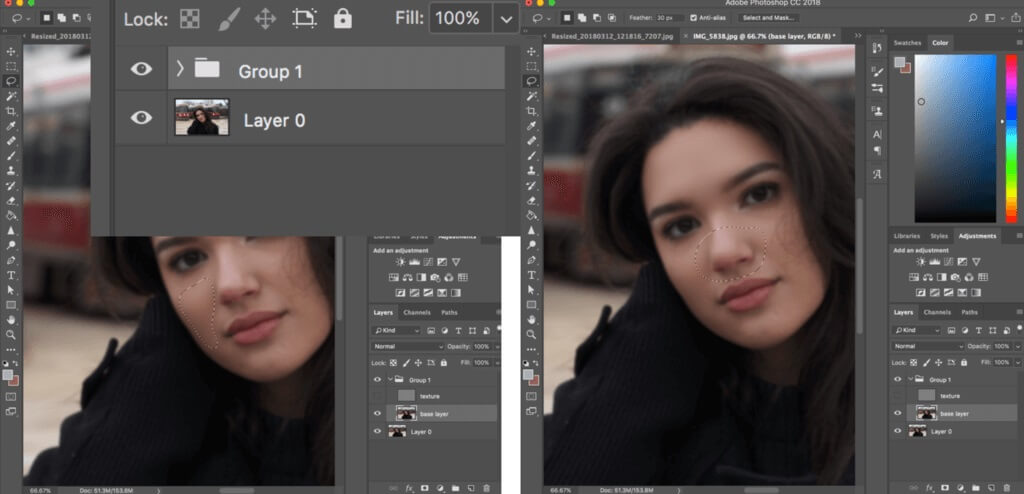Select the Magic Wand tool in right window

[532, 96]
